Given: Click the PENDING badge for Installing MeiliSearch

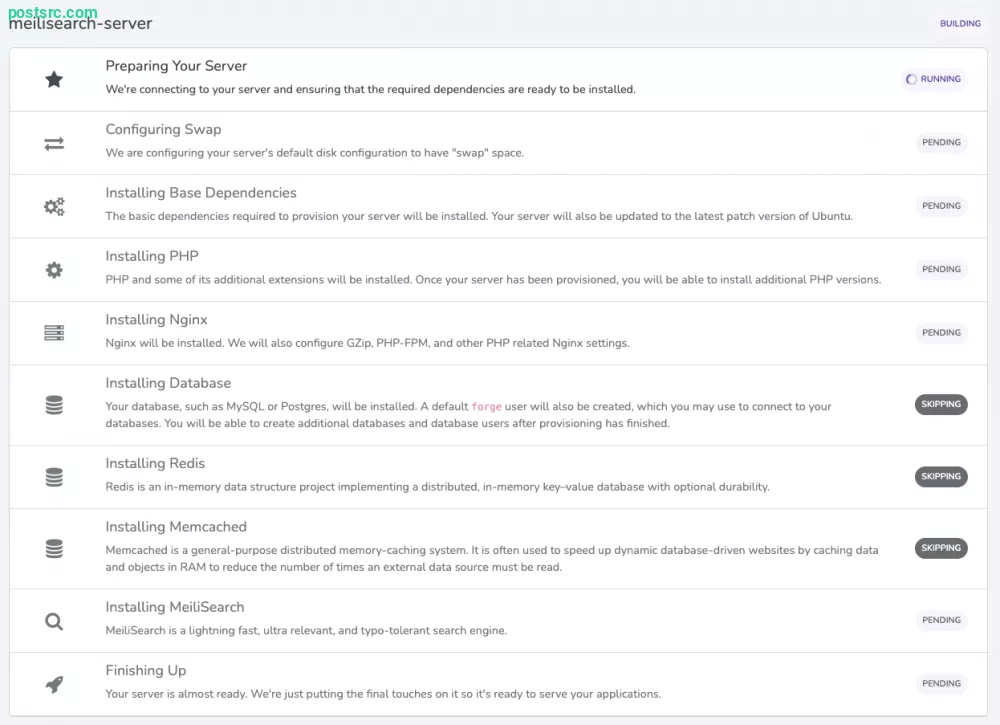Looking at the screenshot, I should 941,620.
